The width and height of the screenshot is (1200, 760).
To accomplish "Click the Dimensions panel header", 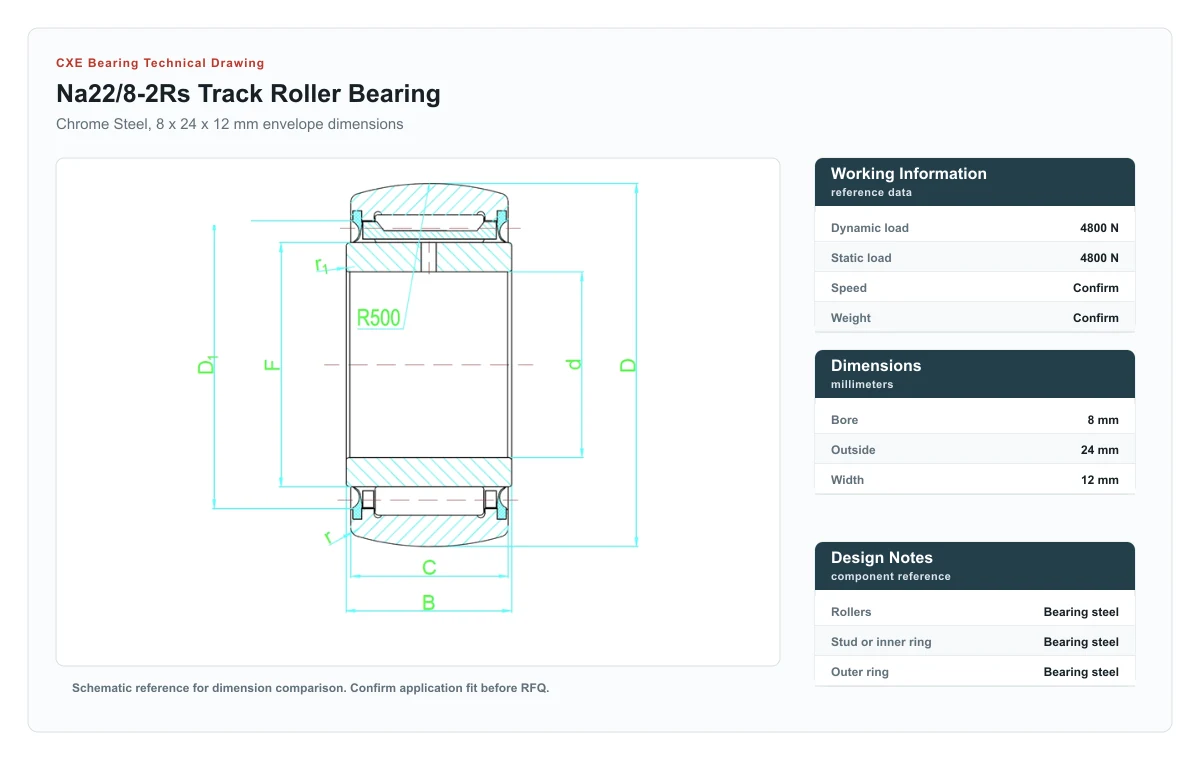I will (975, 374).
